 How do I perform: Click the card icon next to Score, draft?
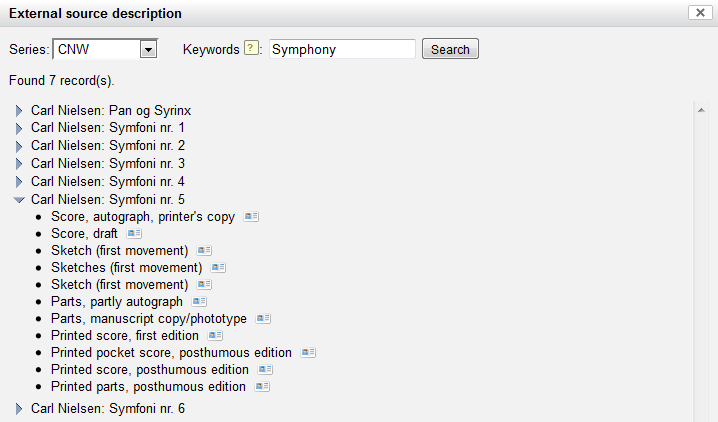pyautogui.click(x=134, y=234)
